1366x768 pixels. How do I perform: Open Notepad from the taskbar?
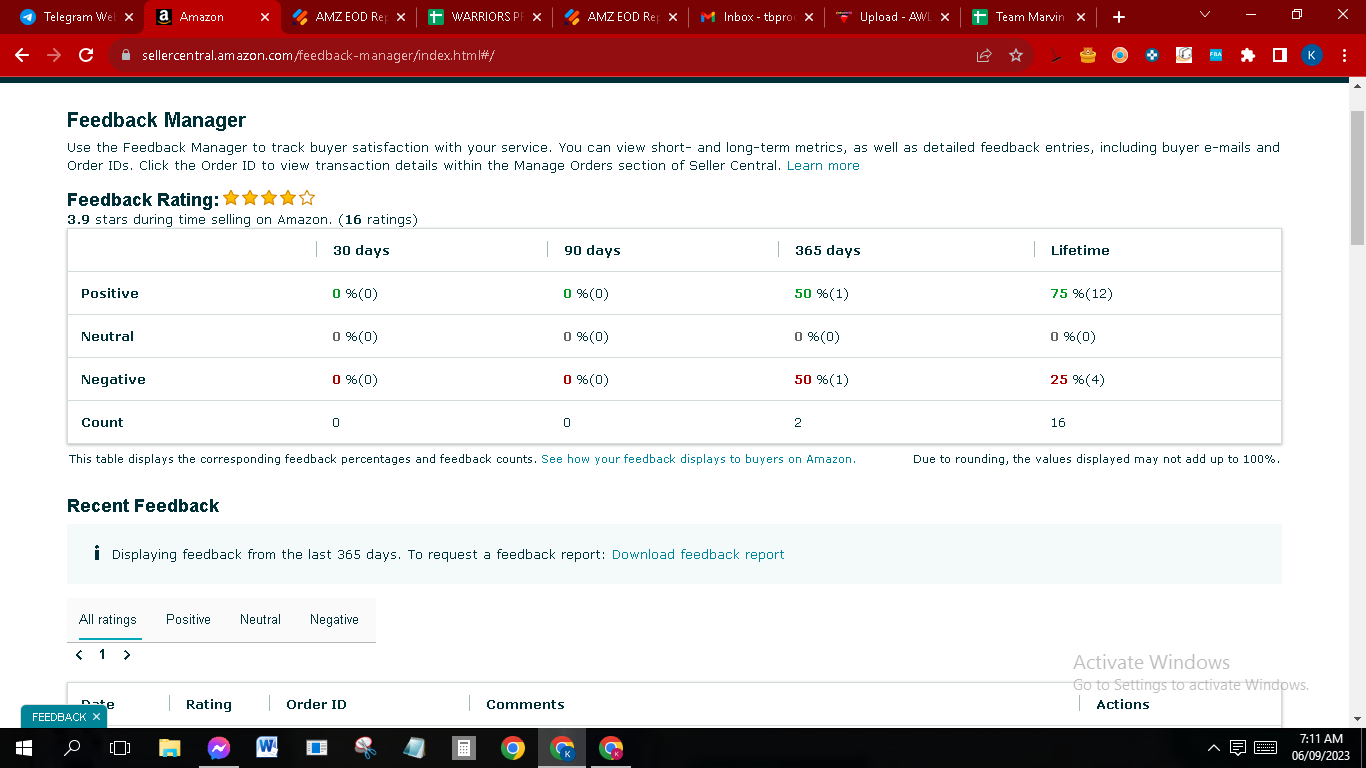pos(414,748)
